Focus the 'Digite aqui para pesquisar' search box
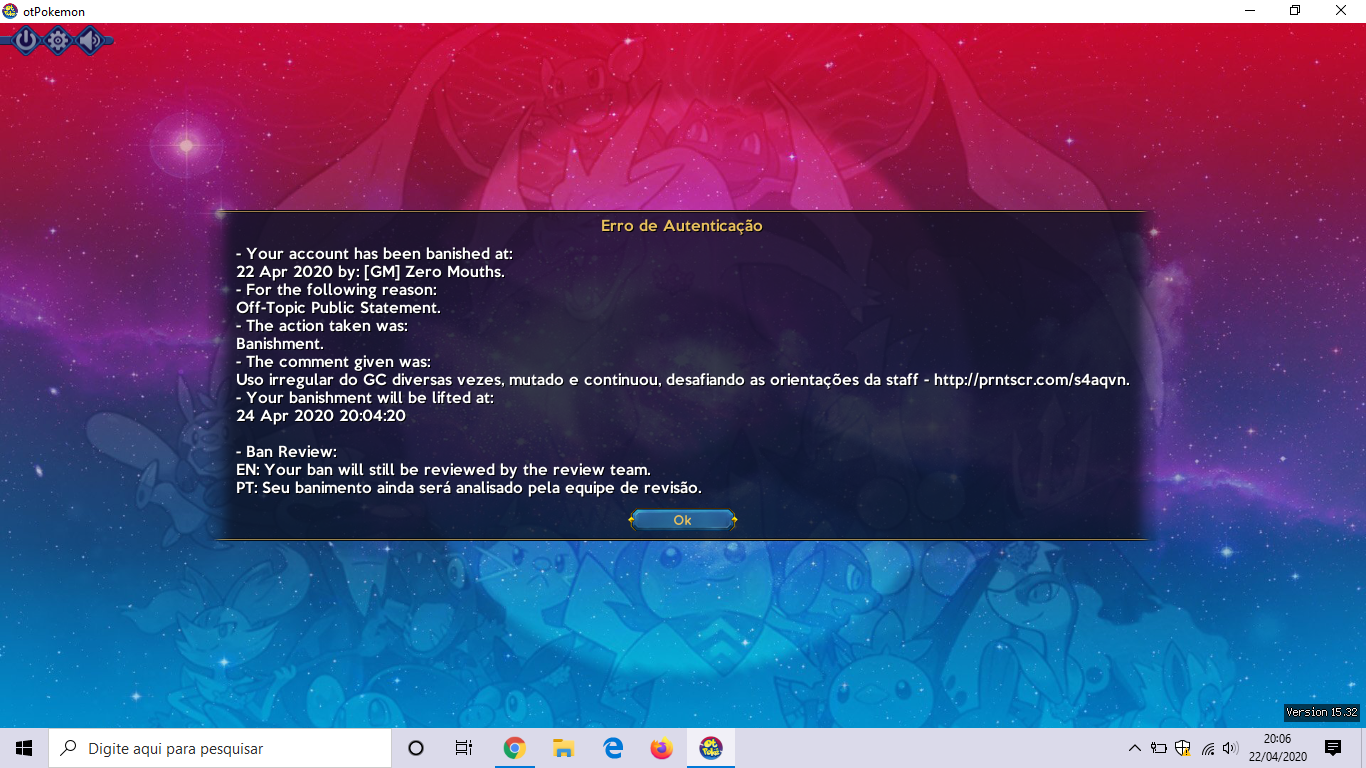This screenshot has height=768, width=1366. 220,748
